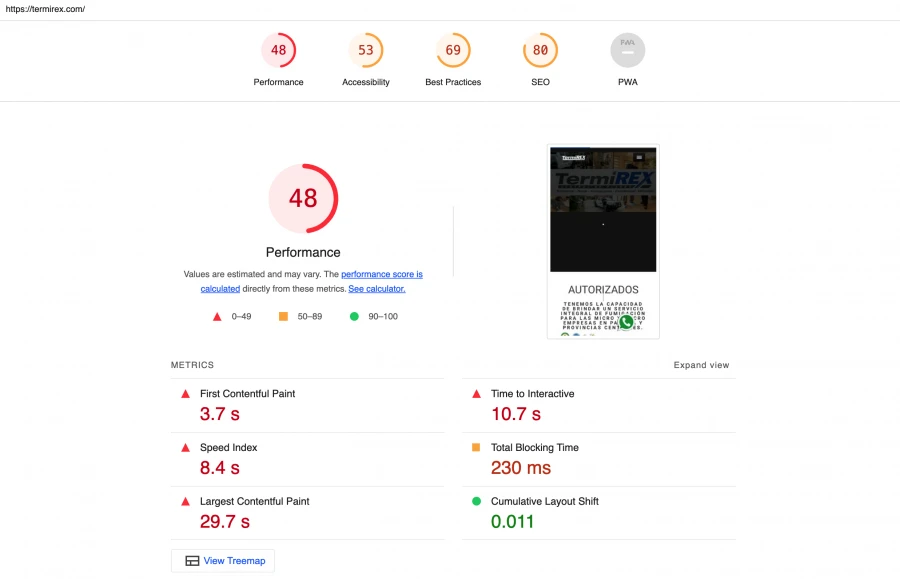Screen dimensions: 900x579
Task: Click the METRICS section heading
Action: [x=192, y=365]
